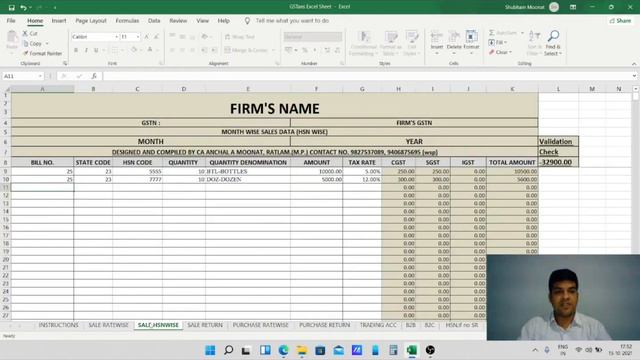This screenshot has height=360, width=640.
Task: Select the Format Painter tool
Action: [42, 53]
